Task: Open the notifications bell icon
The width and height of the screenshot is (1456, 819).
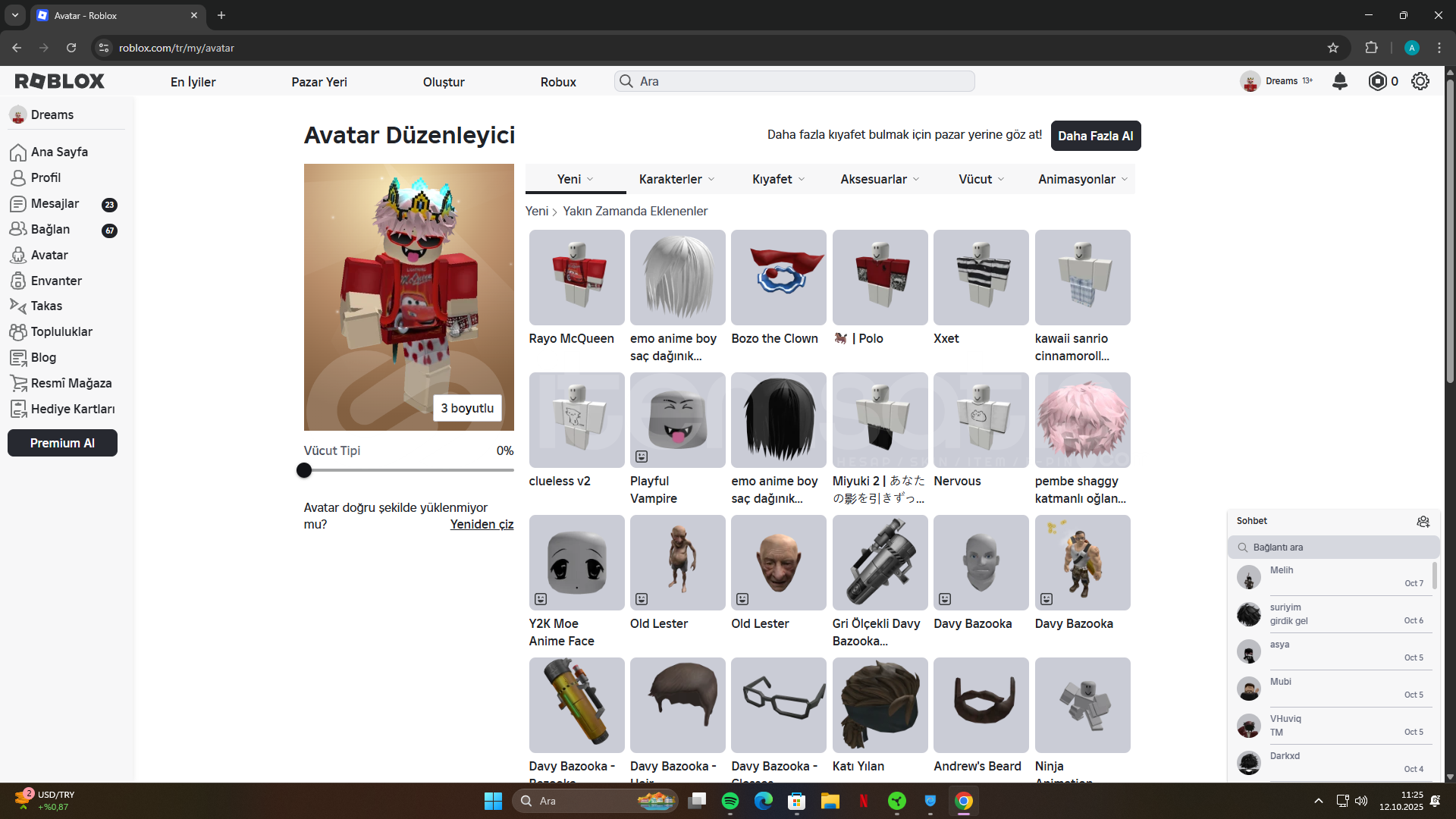Action: point(1340,81)
